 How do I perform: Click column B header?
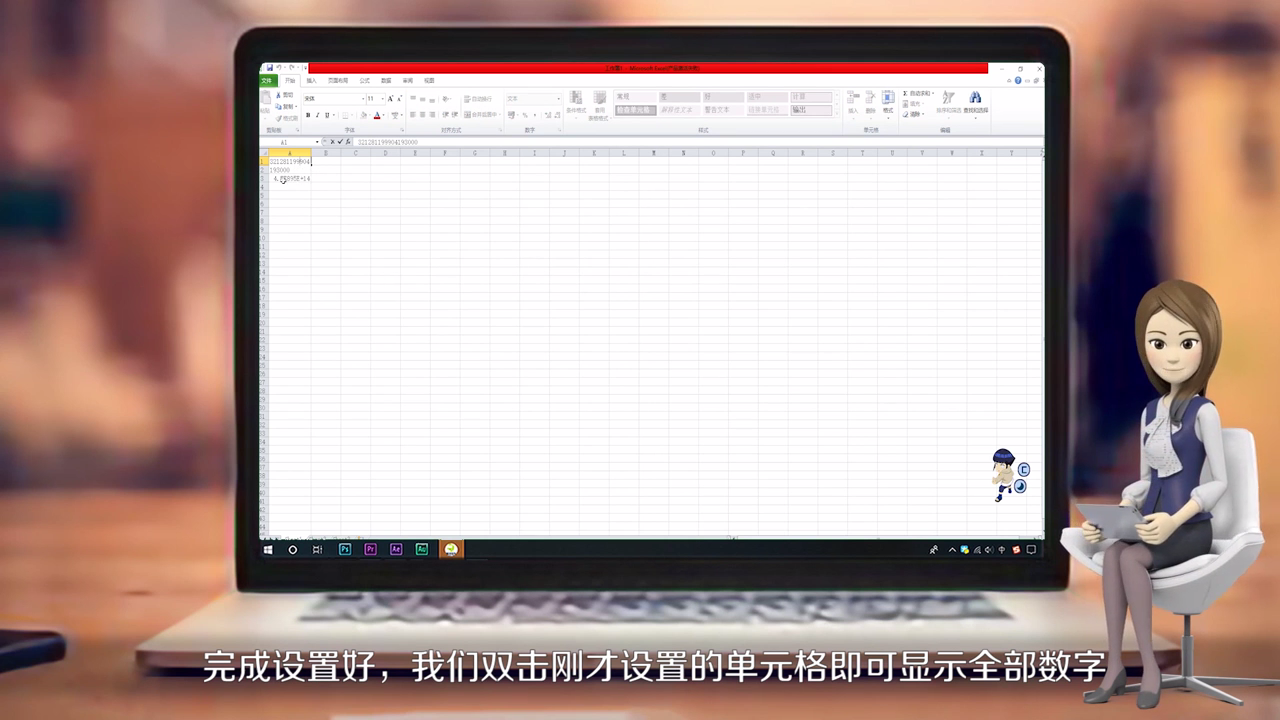click(x=326, y=153)
